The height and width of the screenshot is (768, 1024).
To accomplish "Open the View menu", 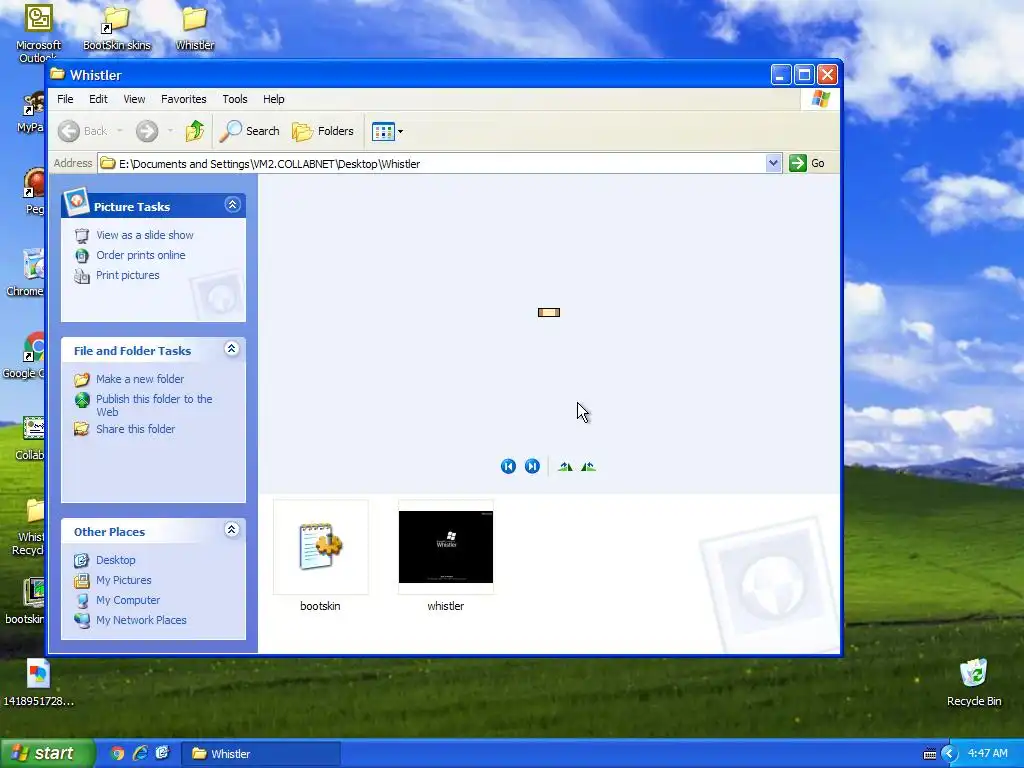I will click(x=134, y=99).
